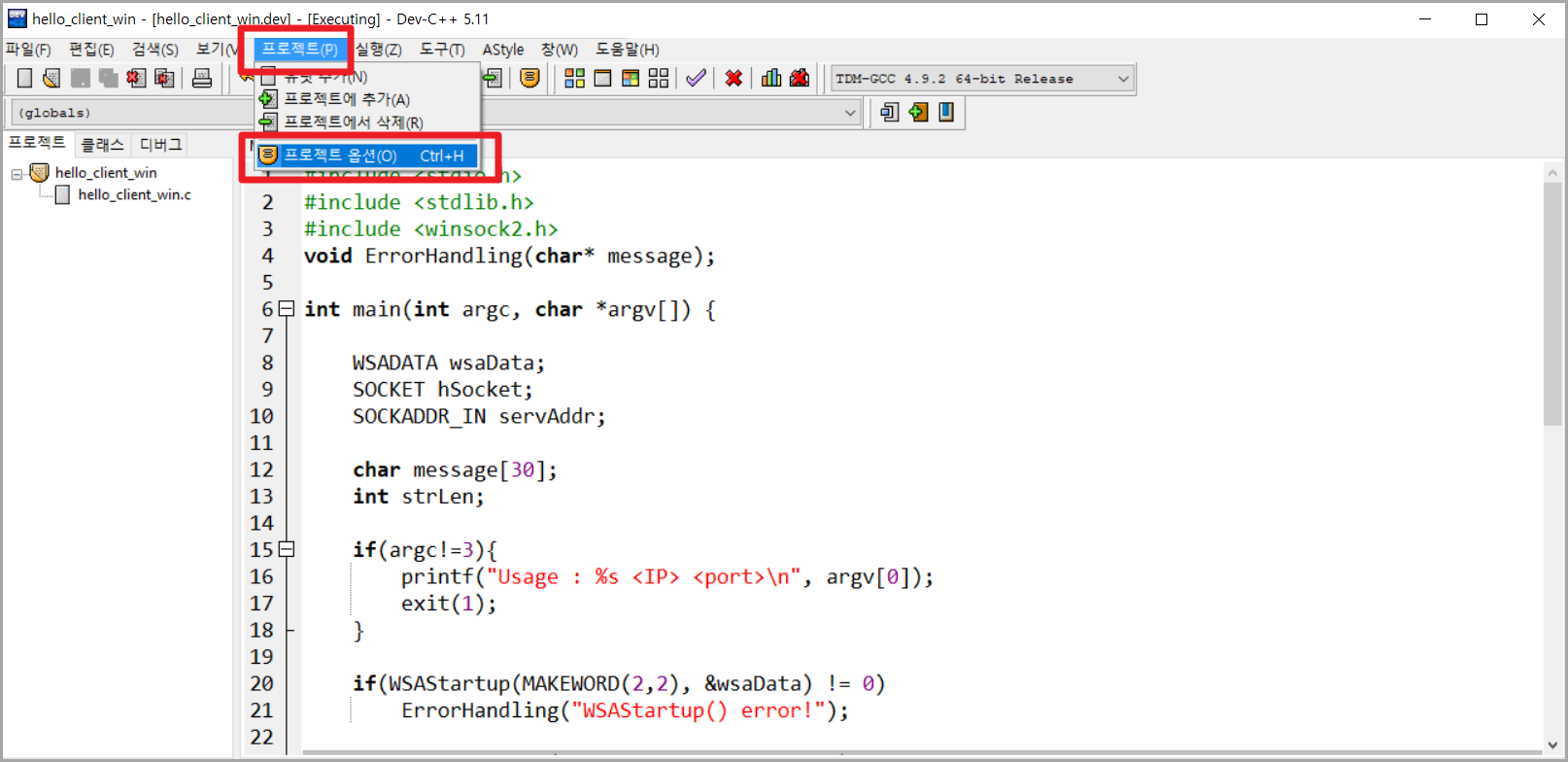Click the 'SOCKADDR_IN servAddr;' line
The image size is (1568, 762).
click(479, 416)
